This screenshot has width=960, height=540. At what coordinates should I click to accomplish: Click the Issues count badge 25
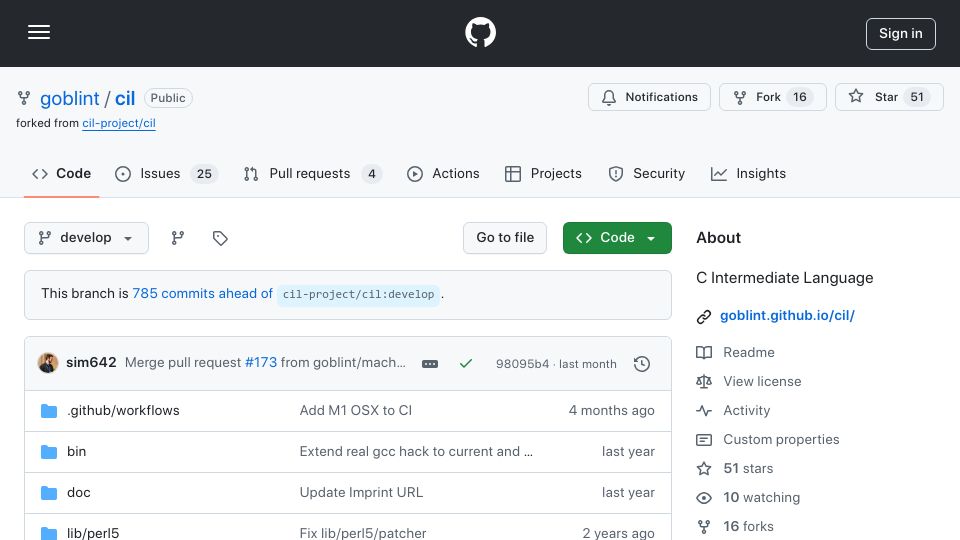[204, 174]
